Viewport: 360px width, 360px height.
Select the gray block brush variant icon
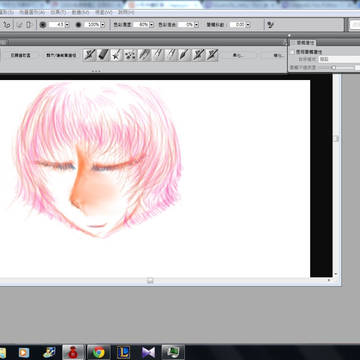[x=103, y=55]
